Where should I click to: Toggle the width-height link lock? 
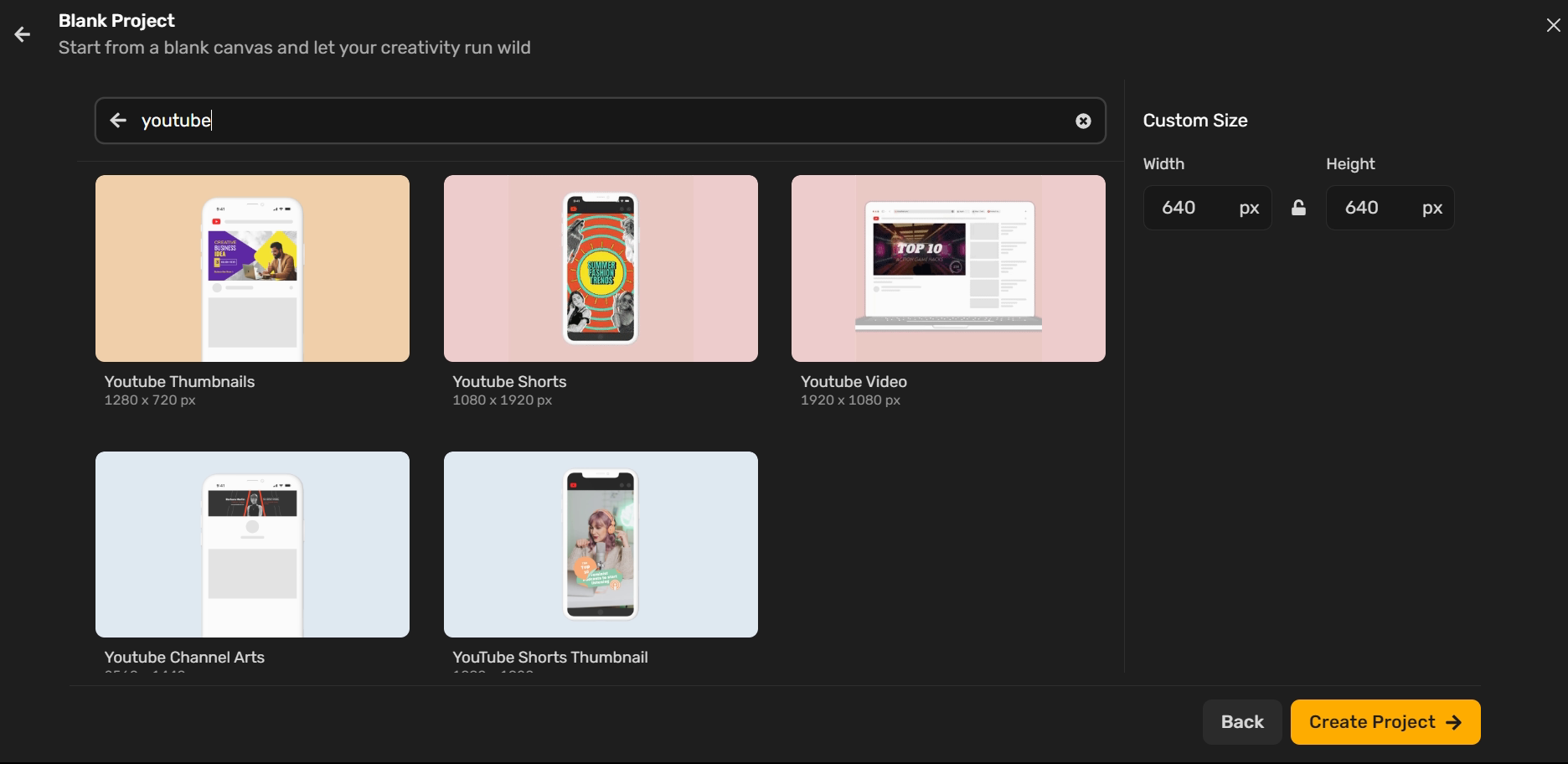[1298, 207]
